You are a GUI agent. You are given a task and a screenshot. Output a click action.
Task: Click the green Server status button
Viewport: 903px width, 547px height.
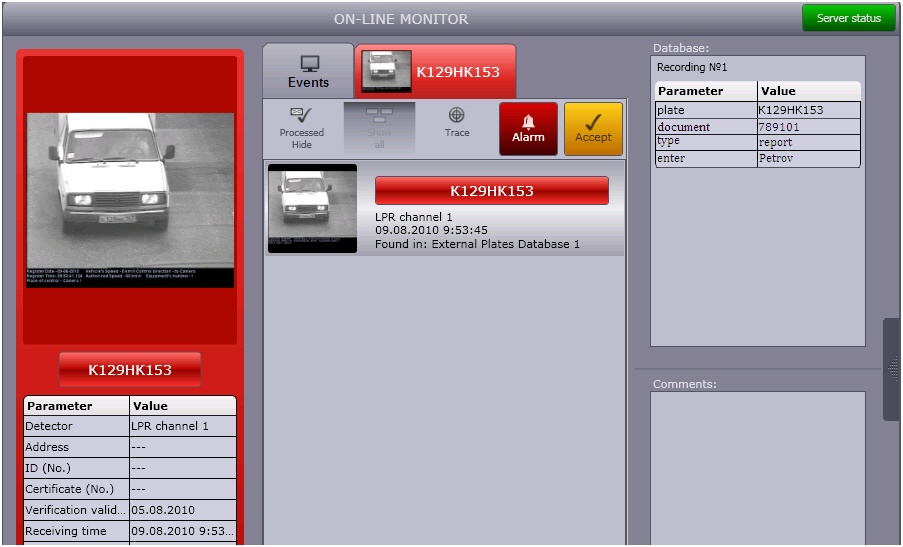point(848,18)
